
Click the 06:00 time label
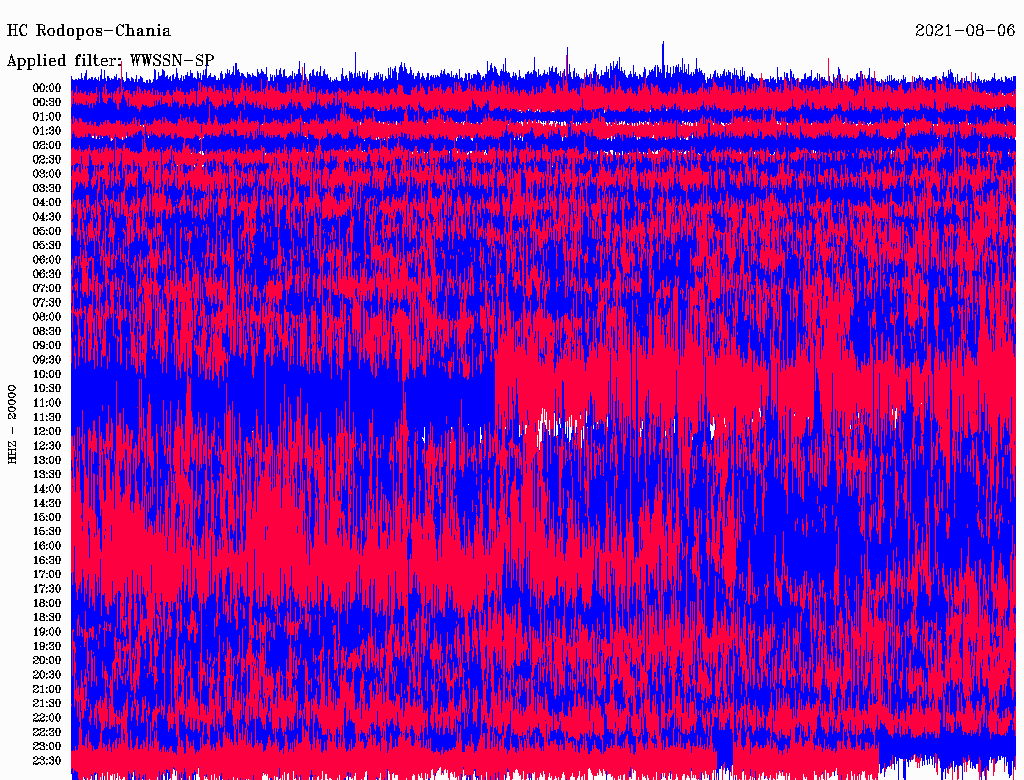pyautogui.click(x=47, y=259)
